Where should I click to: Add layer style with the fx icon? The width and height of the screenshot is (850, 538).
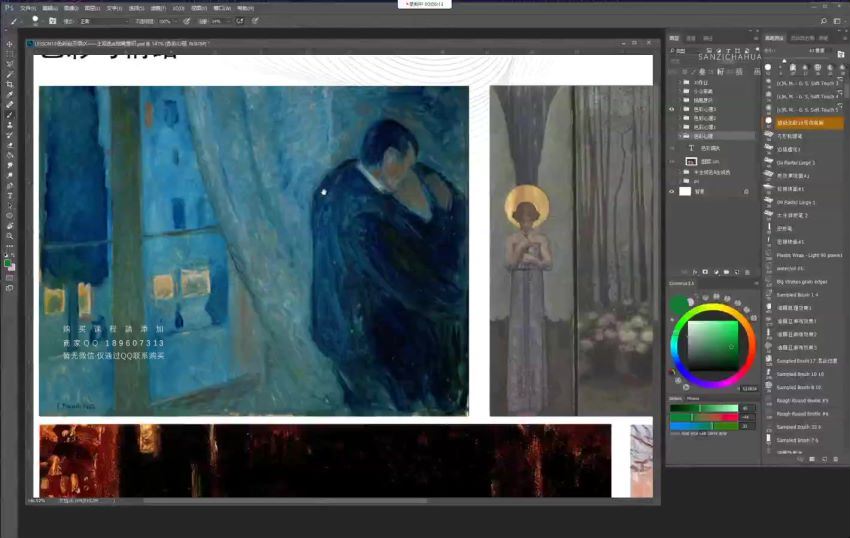point(695,272)
